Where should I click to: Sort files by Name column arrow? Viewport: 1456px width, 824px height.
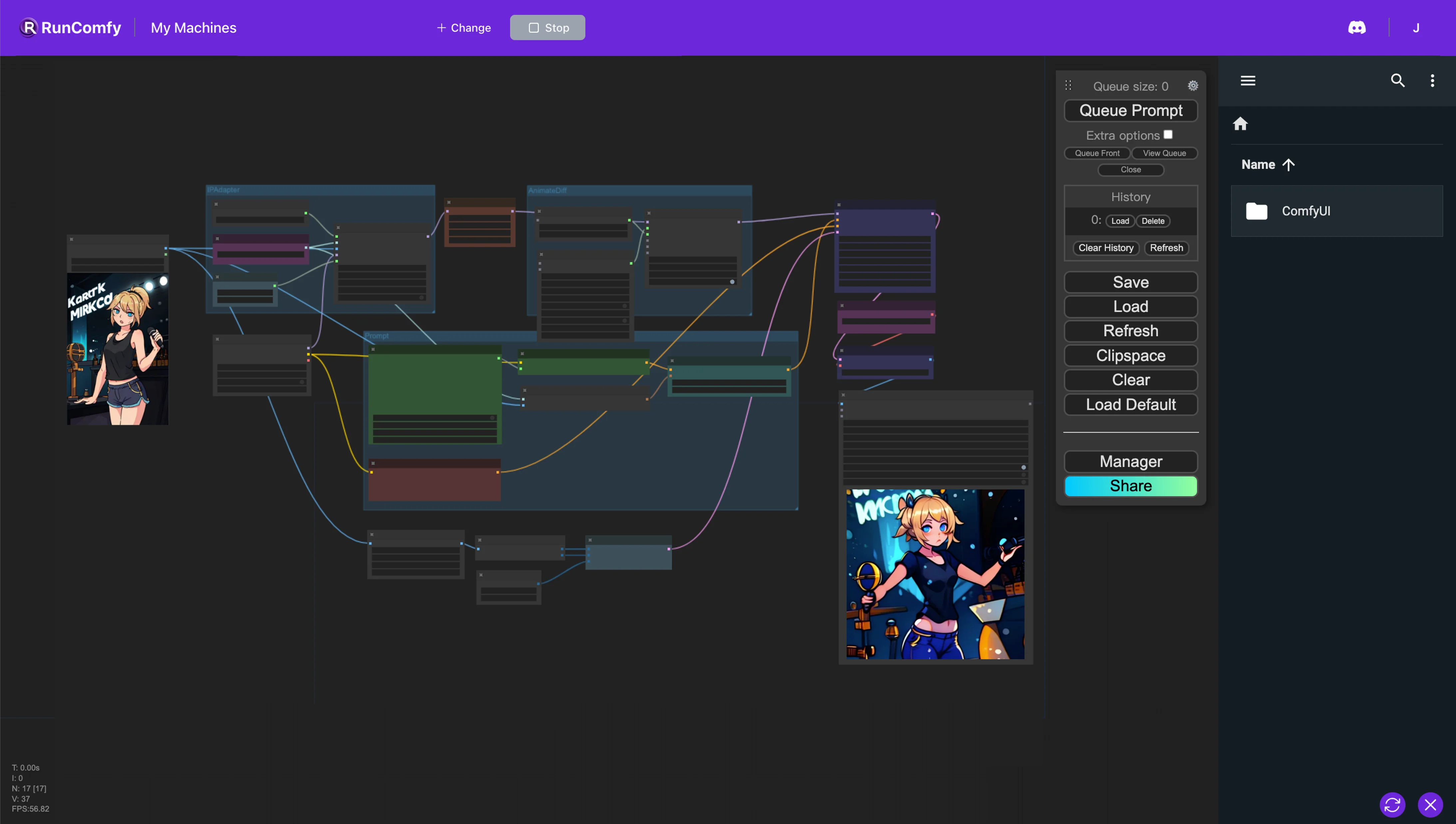(1288, 165)
